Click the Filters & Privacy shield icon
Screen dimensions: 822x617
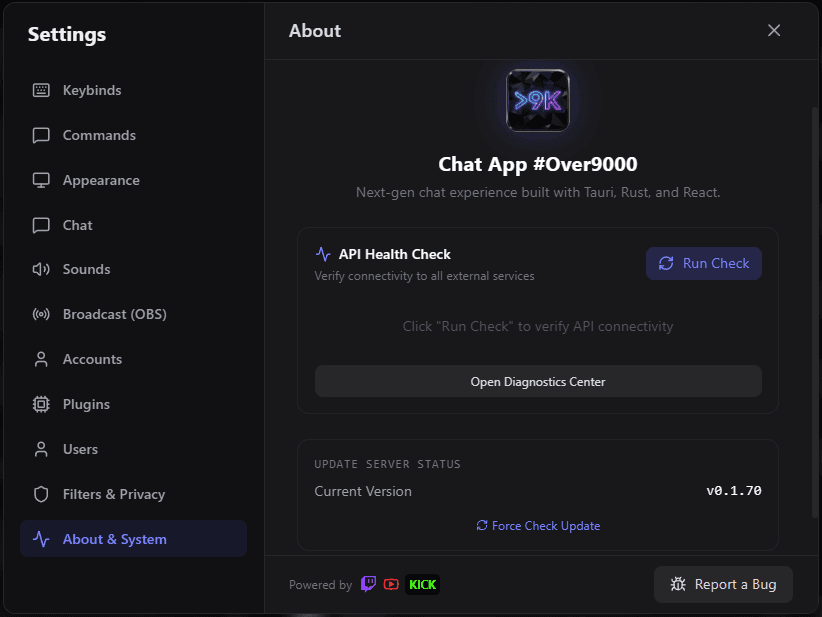click(x=41, y=494)
